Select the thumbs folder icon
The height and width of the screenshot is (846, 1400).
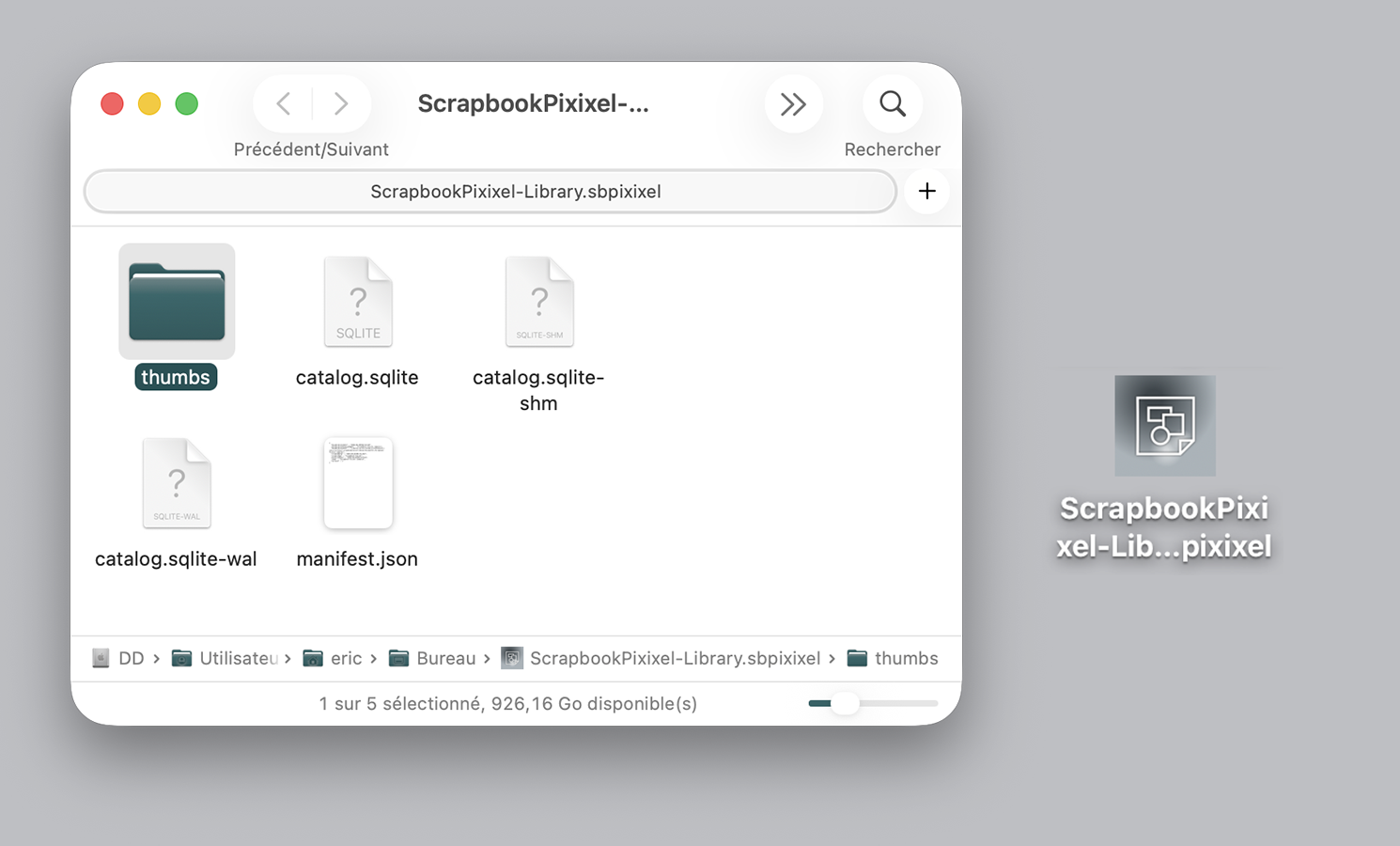[177, 302]
